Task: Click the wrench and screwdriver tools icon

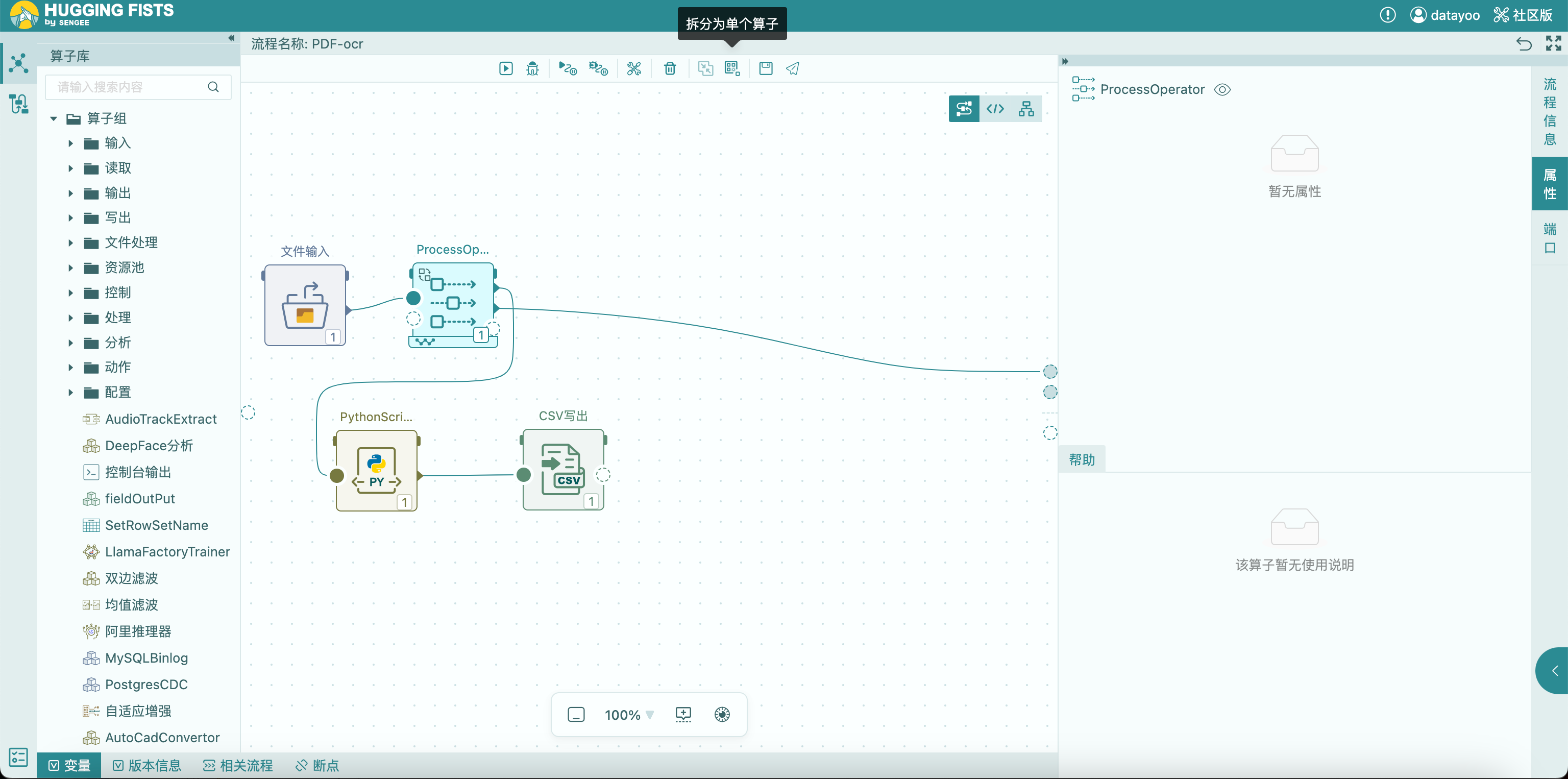Action: [x=633, y=68]
